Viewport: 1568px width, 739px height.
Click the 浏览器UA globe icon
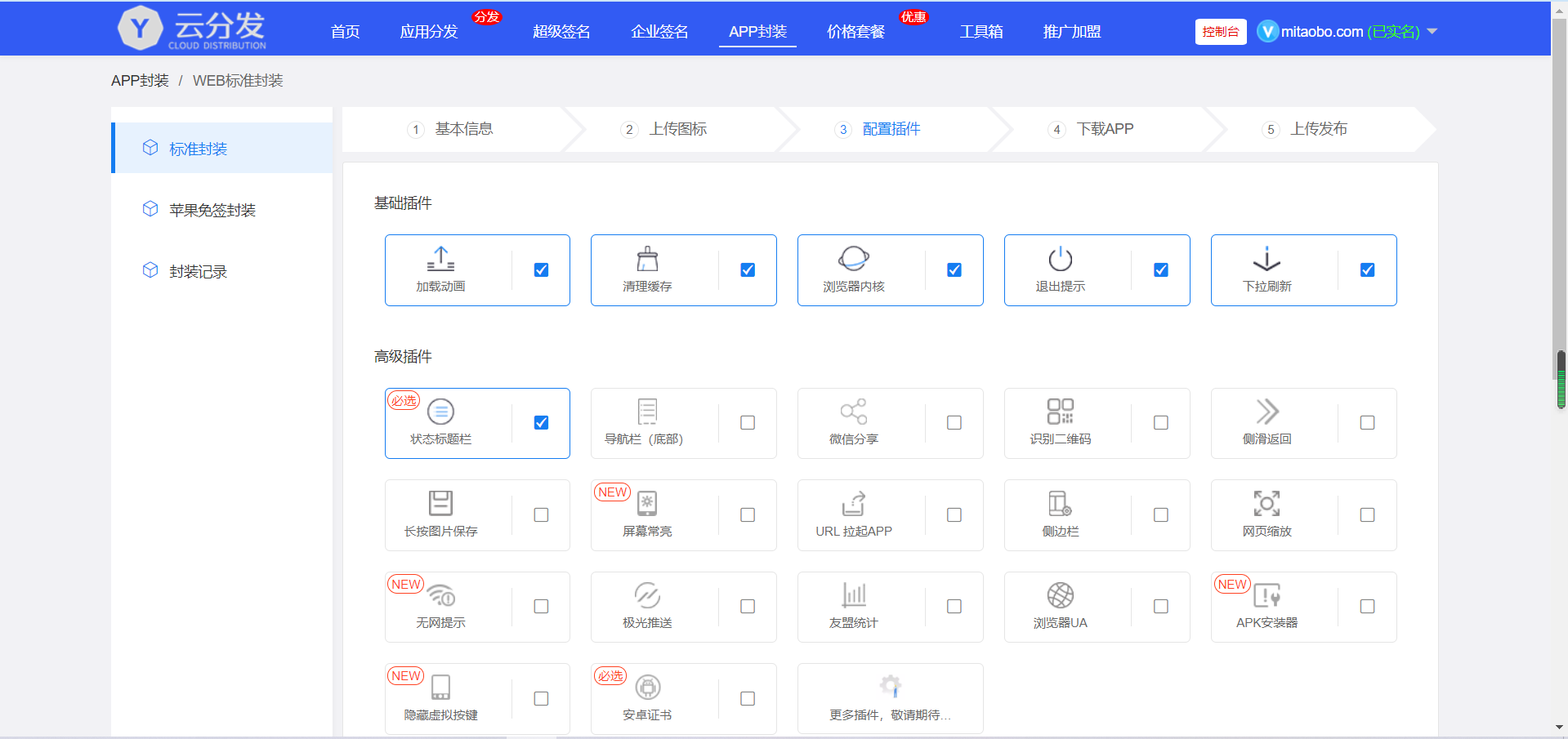(1060, 595)
